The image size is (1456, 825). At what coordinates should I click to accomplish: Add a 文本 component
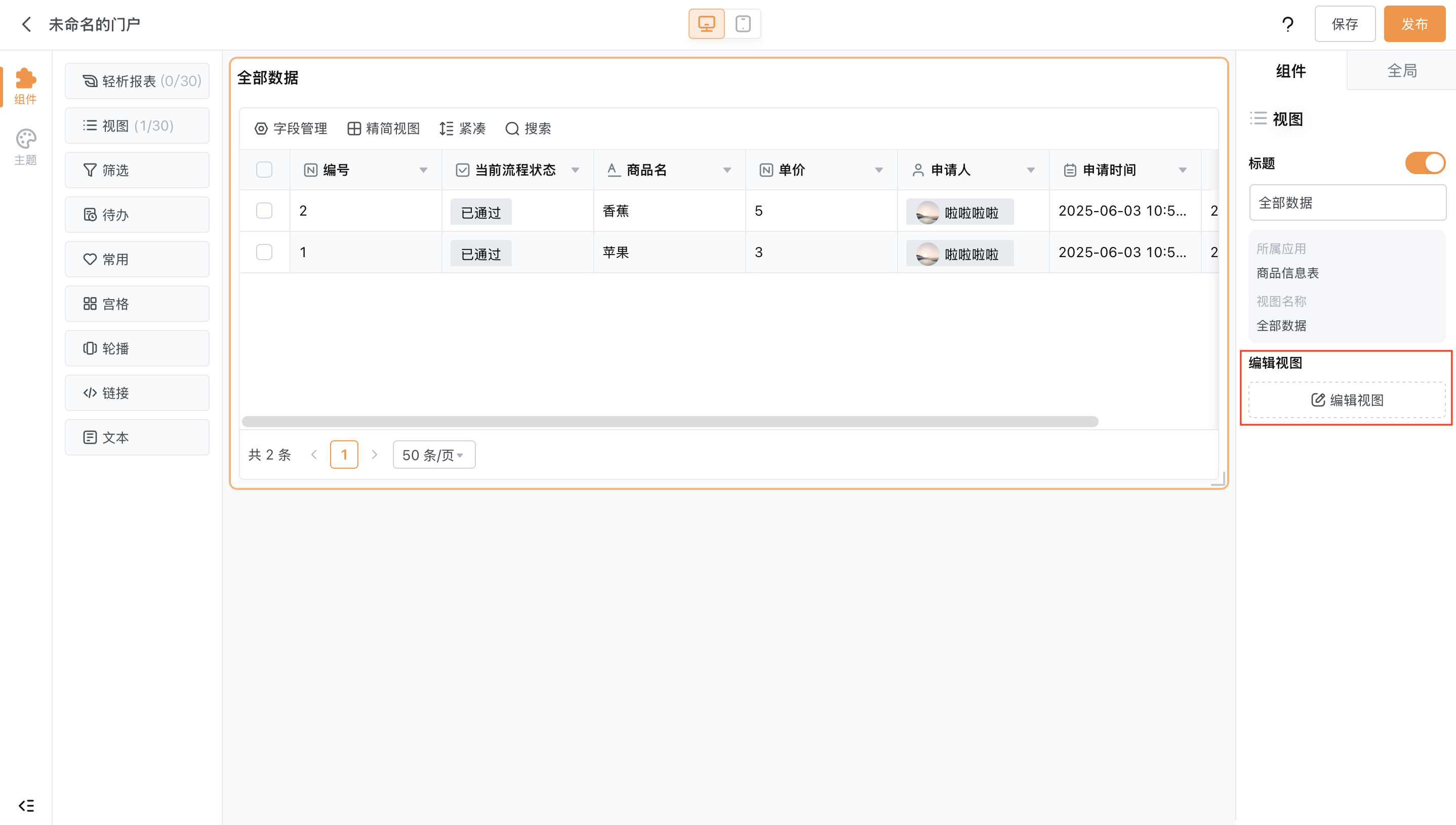[x=137, y=437]
